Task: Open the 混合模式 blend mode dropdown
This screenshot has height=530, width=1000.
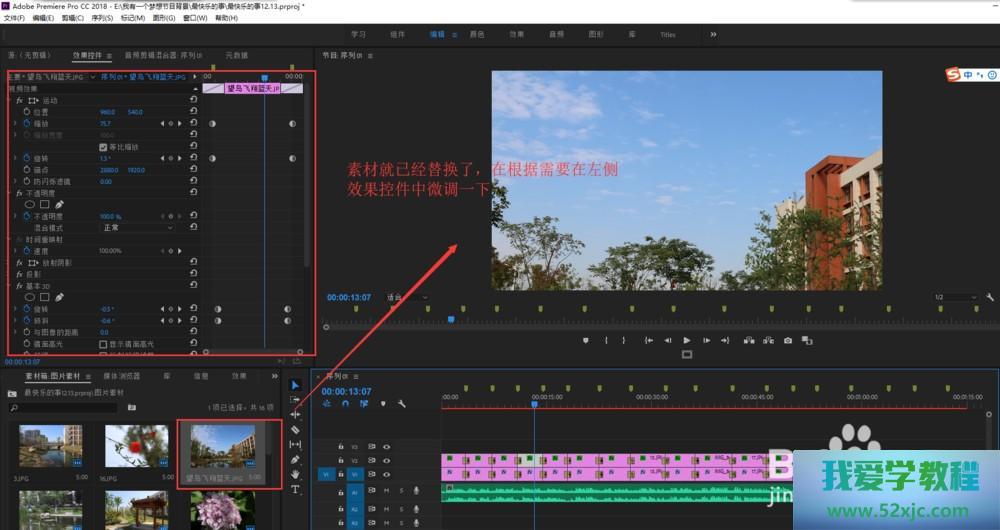Action: tap(137, 228)
